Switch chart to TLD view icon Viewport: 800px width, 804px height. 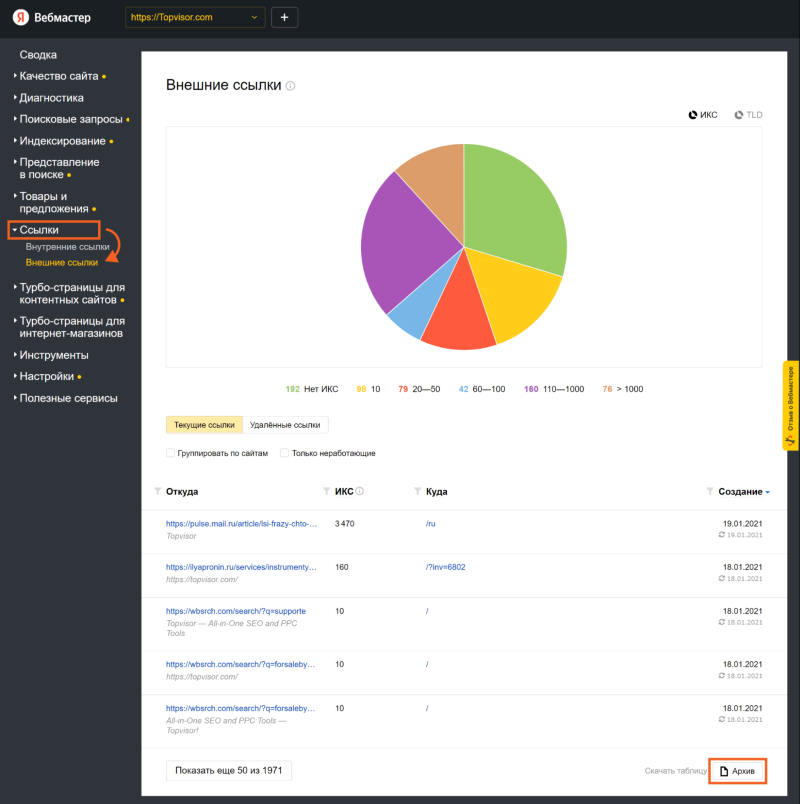click(739, 115)
